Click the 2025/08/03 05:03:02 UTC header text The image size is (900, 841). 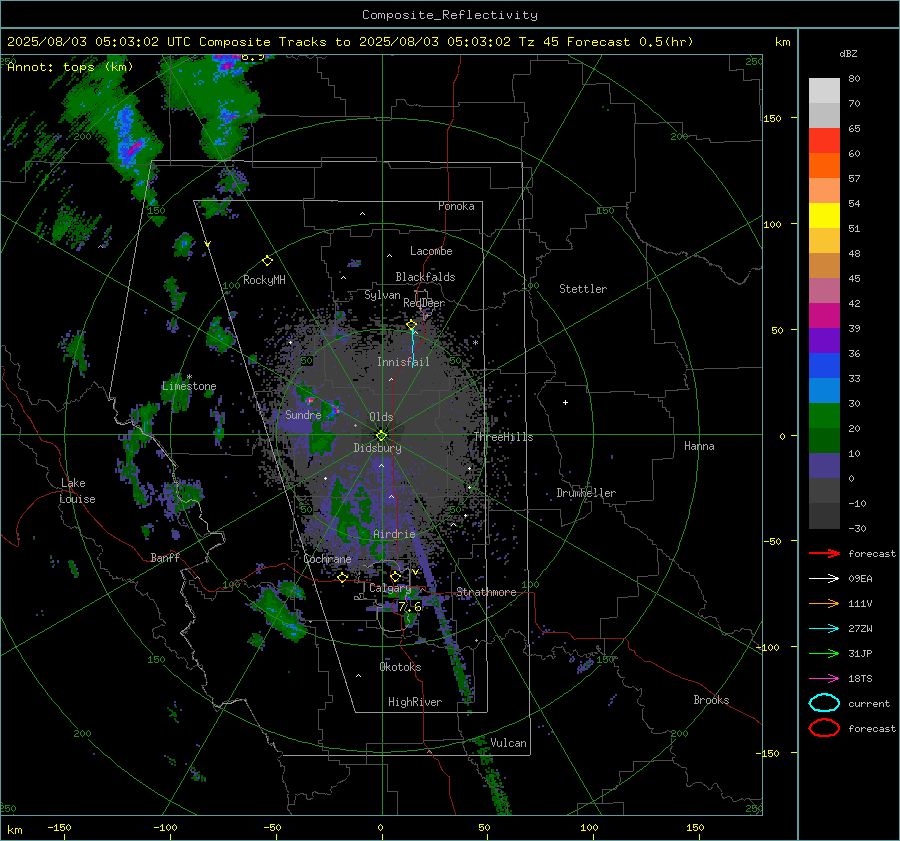coord(99,42)
